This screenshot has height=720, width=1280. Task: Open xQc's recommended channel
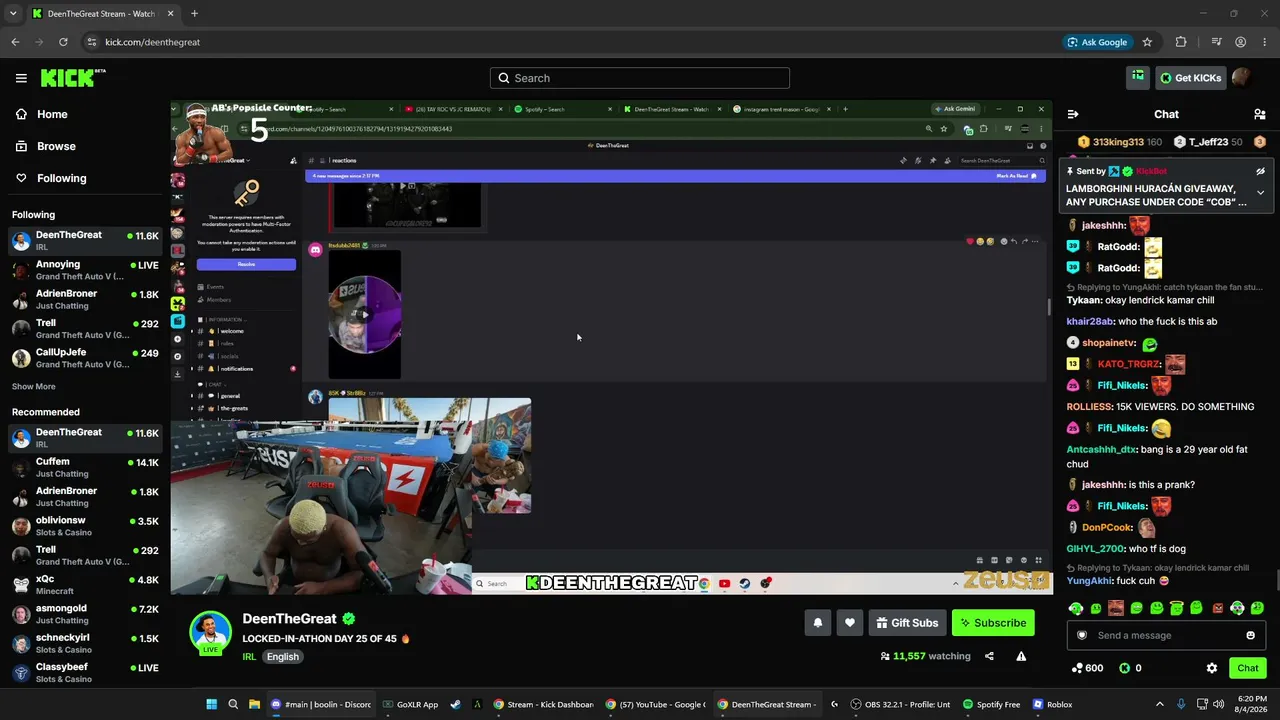85,584
